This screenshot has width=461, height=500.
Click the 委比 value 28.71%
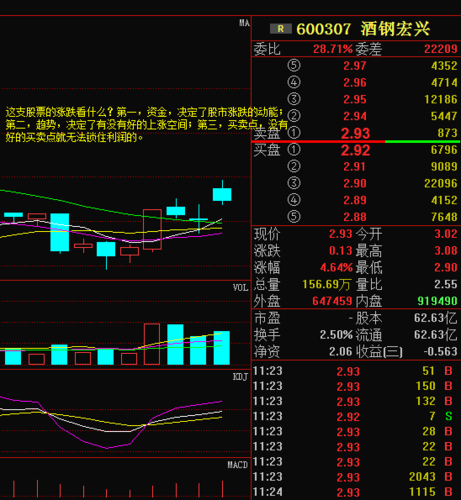click(x=333, y=49)
